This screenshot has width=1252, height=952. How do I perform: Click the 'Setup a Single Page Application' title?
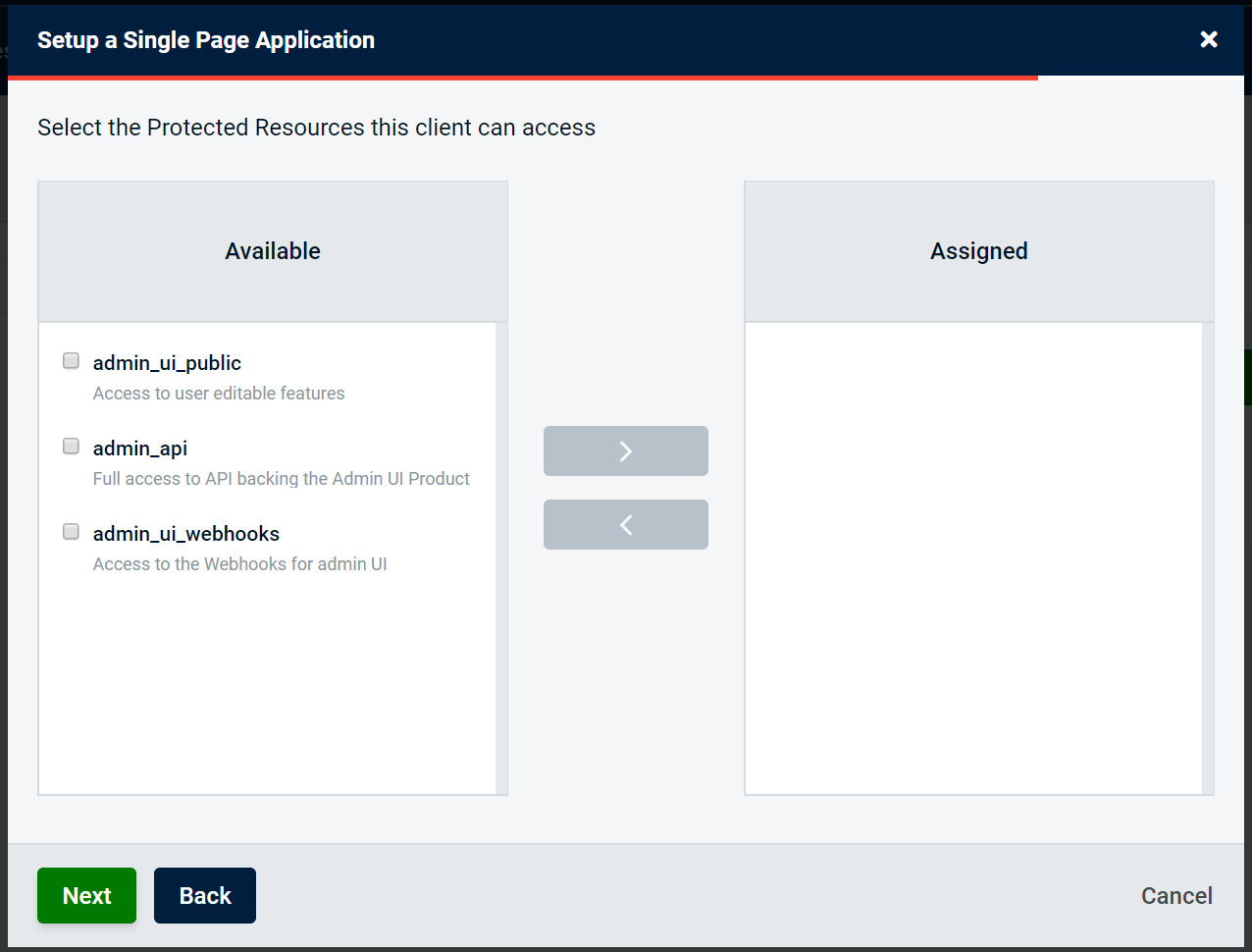coord(206,40)
